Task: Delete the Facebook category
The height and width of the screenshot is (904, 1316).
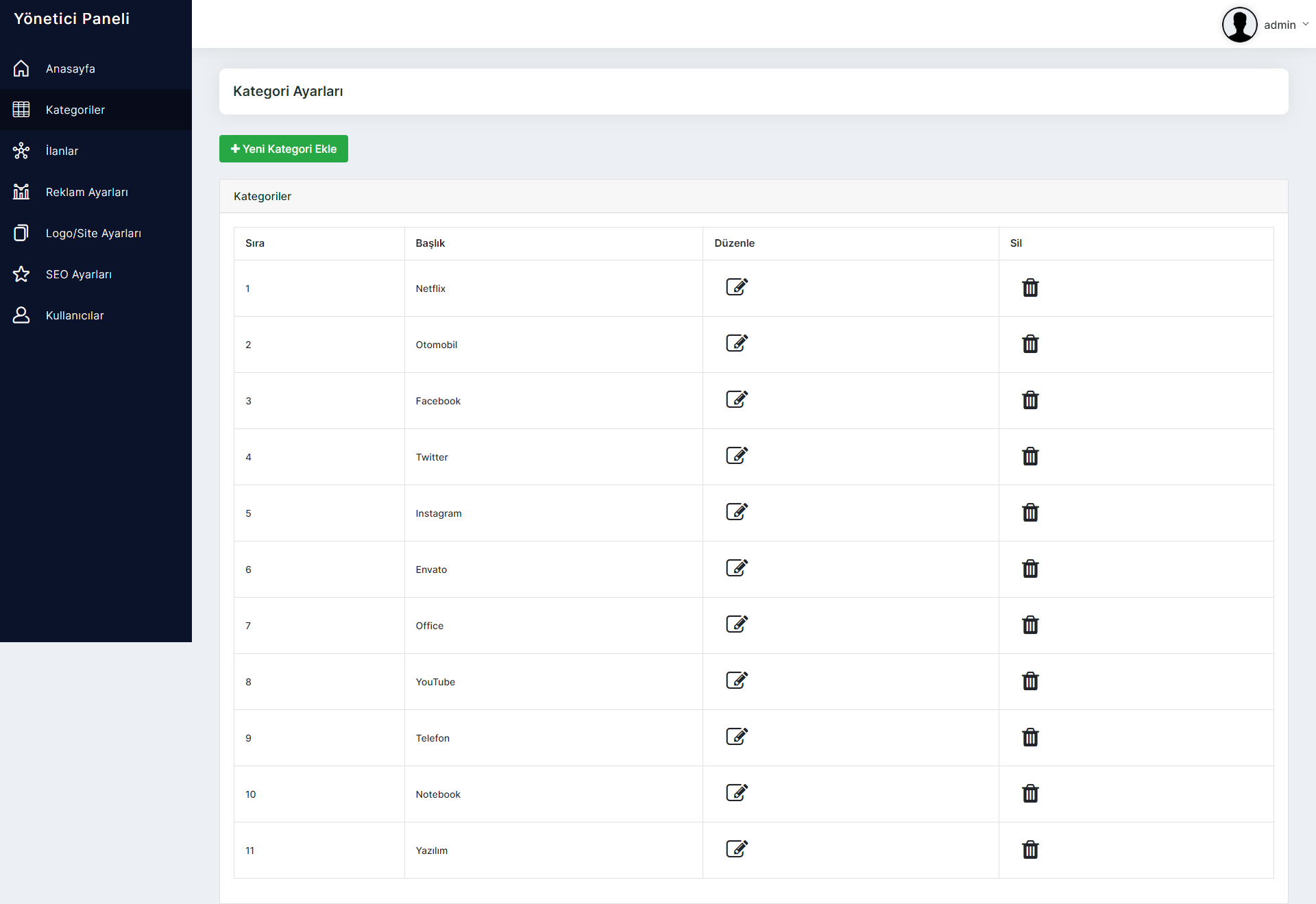Action: pos(1030,400)
